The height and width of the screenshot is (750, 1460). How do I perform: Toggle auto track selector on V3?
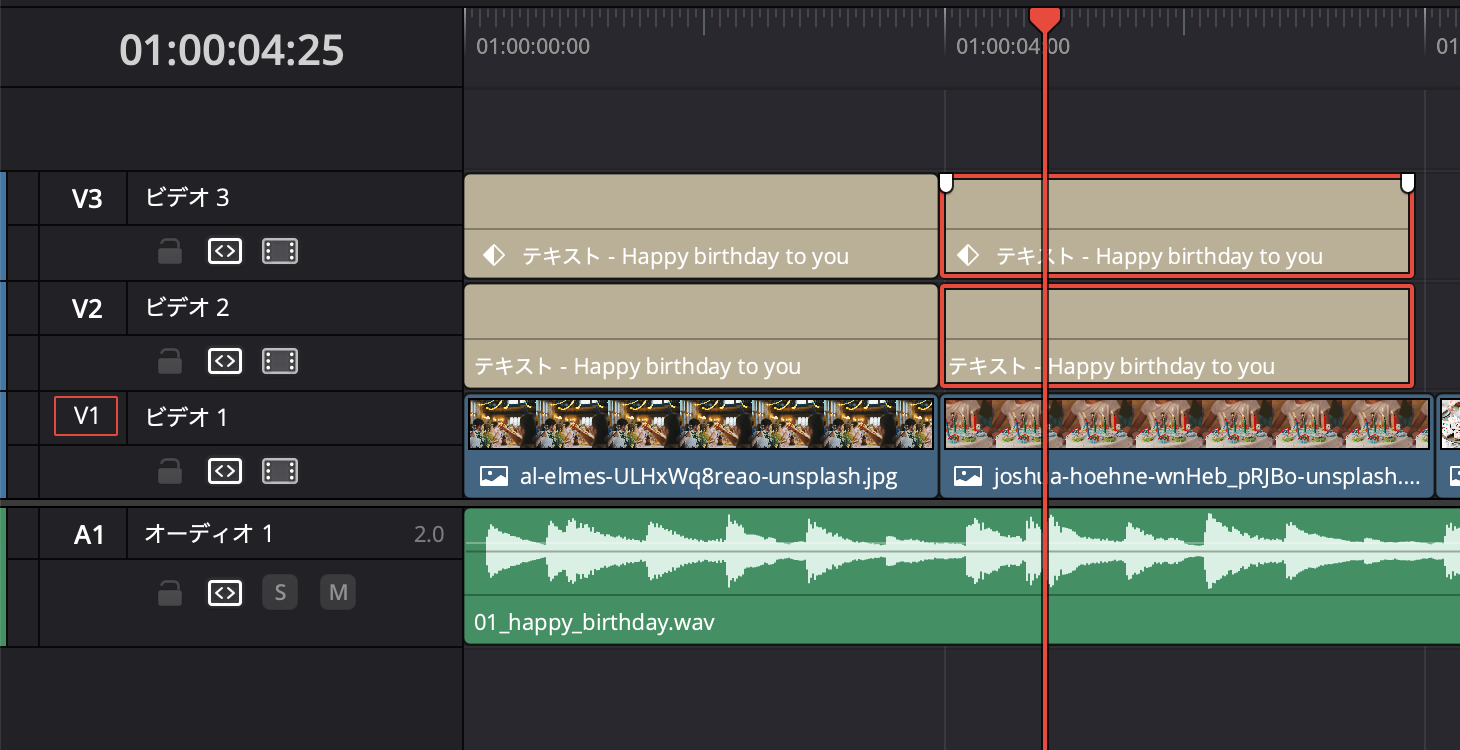tap(225, 252)
